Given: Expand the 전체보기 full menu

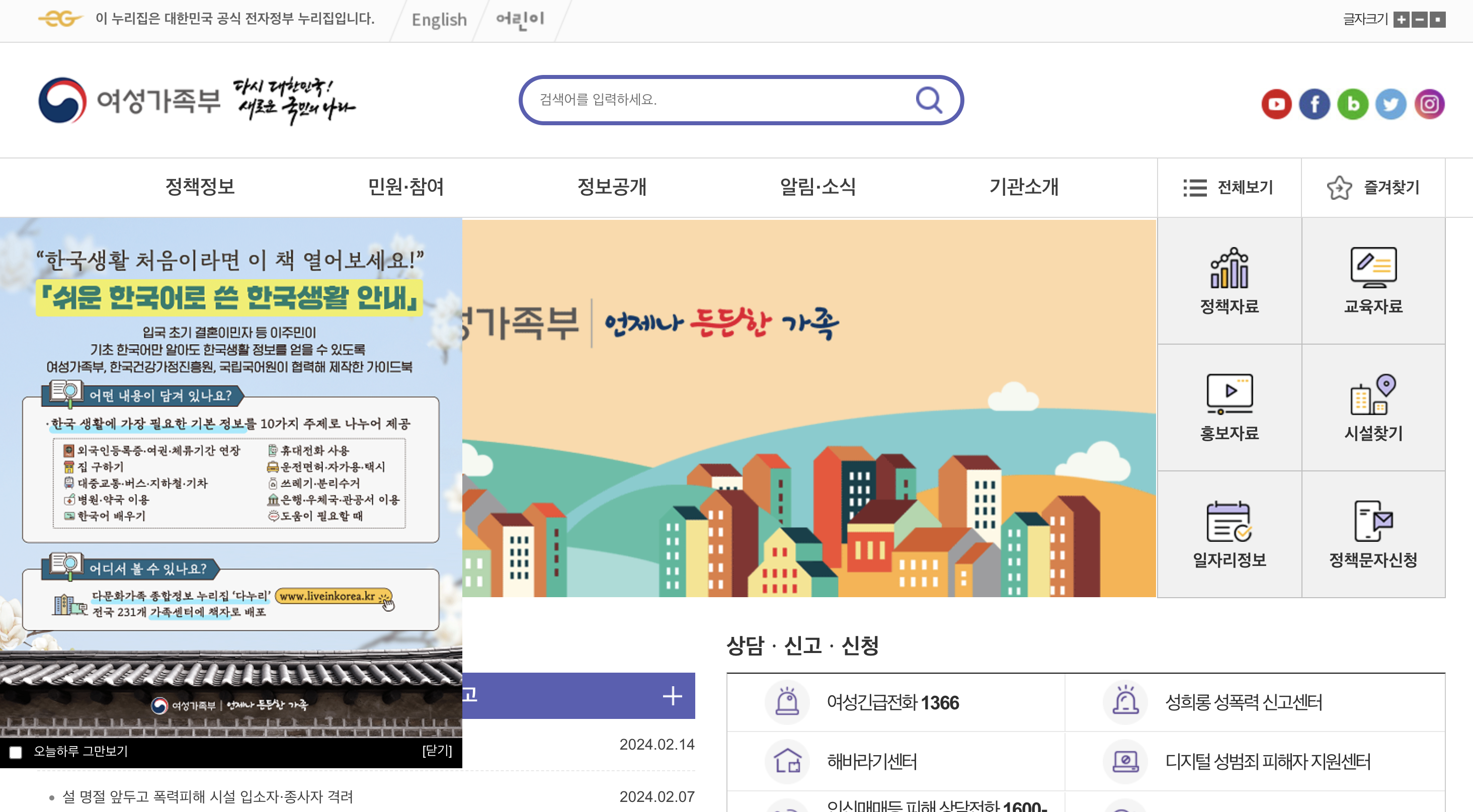Looking at the screenshot, I should (x=1229, y=188).
